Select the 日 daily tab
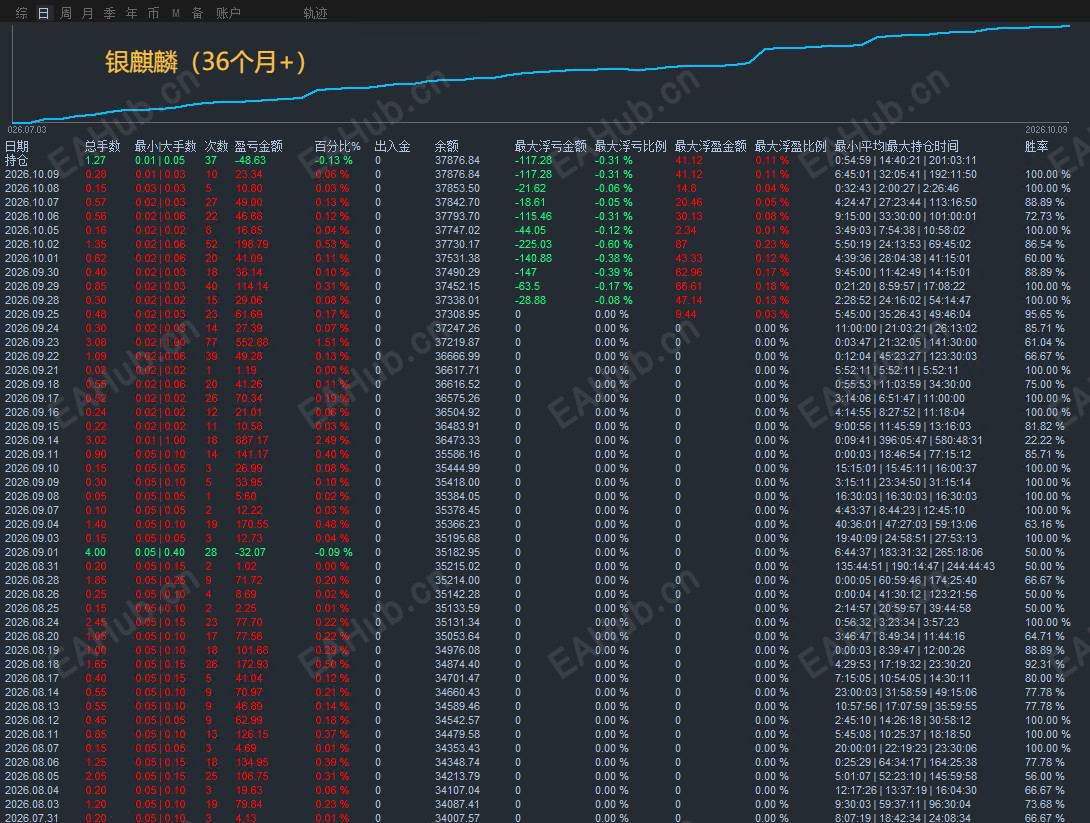1090x823 pixels. [44, 13]
